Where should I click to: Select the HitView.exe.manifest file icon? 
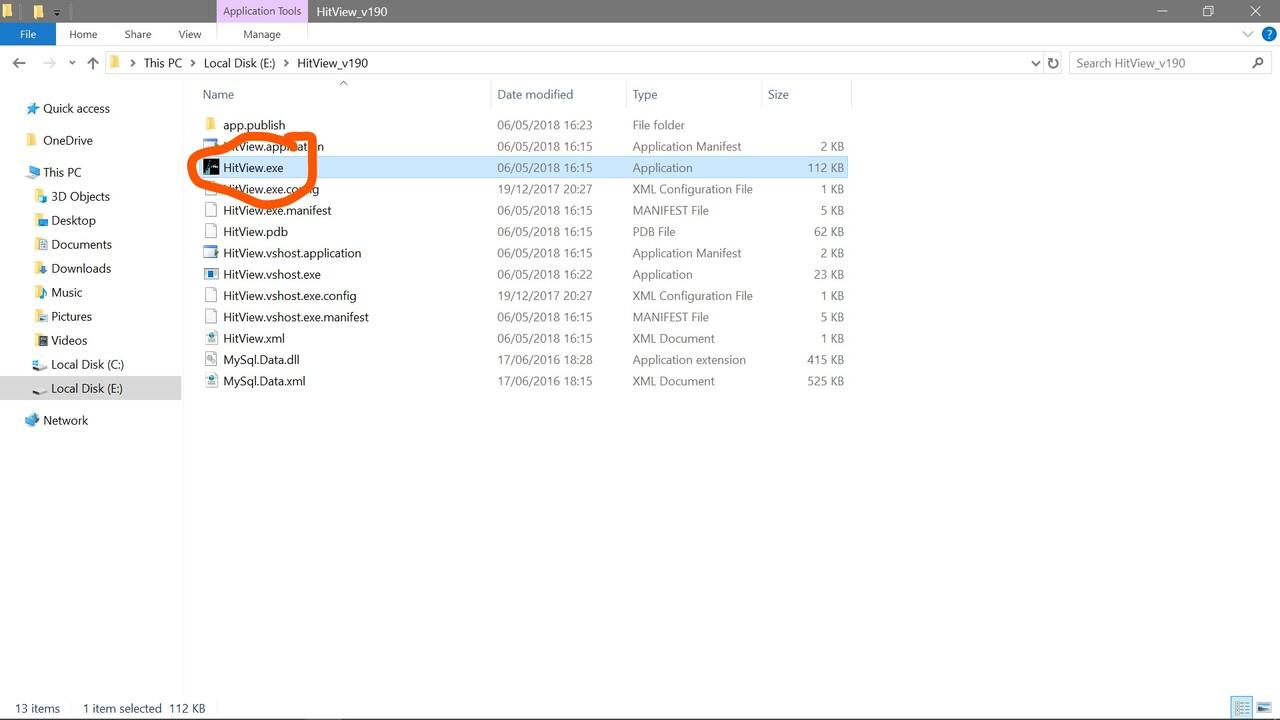(x=210, y=211)
